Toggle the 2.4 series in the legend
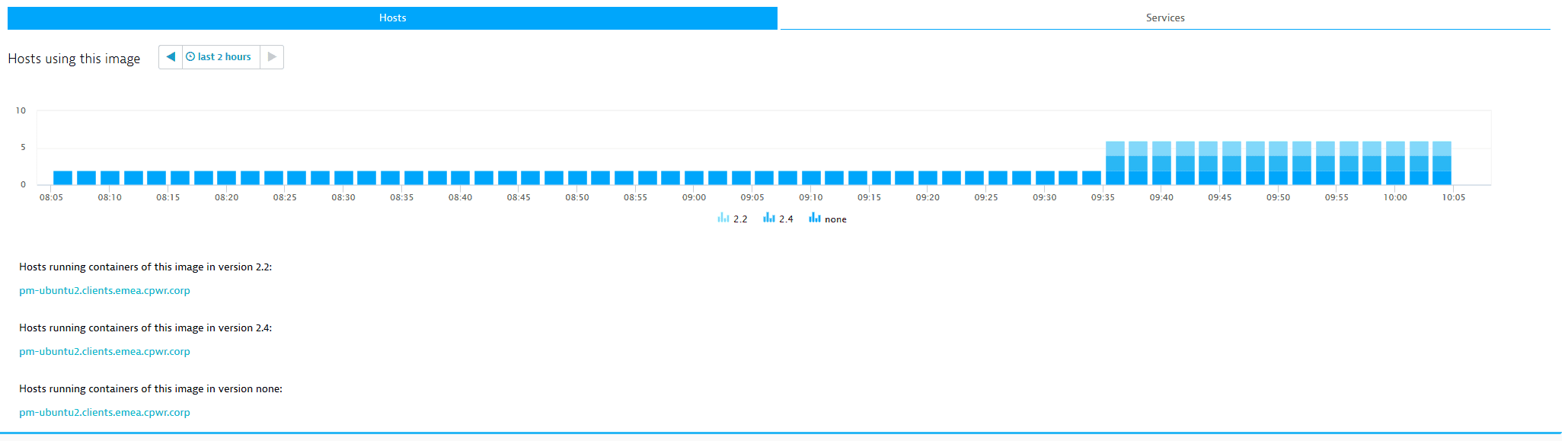Screen dimensions: 1568x441 [x=778, y=219]
